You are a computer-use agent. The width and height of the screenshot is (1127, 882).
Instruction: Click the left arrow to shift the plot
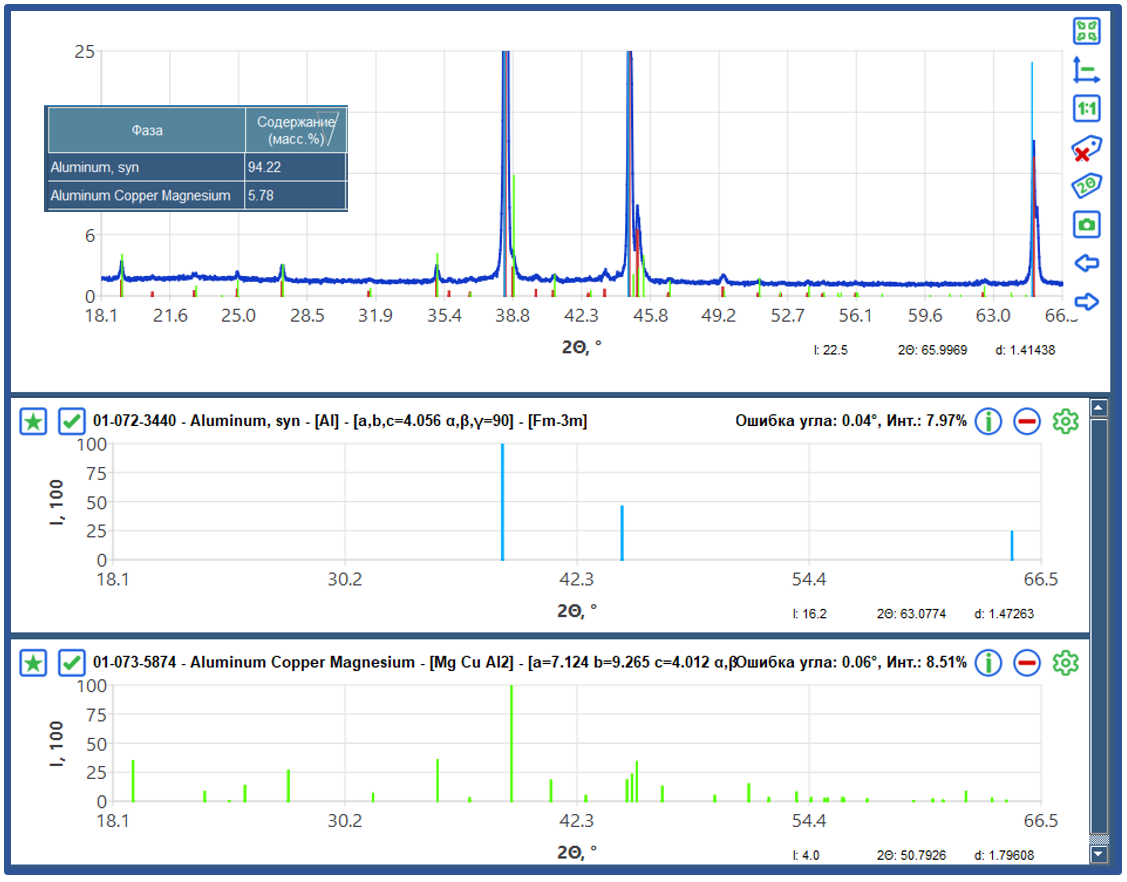point(1086,263)
